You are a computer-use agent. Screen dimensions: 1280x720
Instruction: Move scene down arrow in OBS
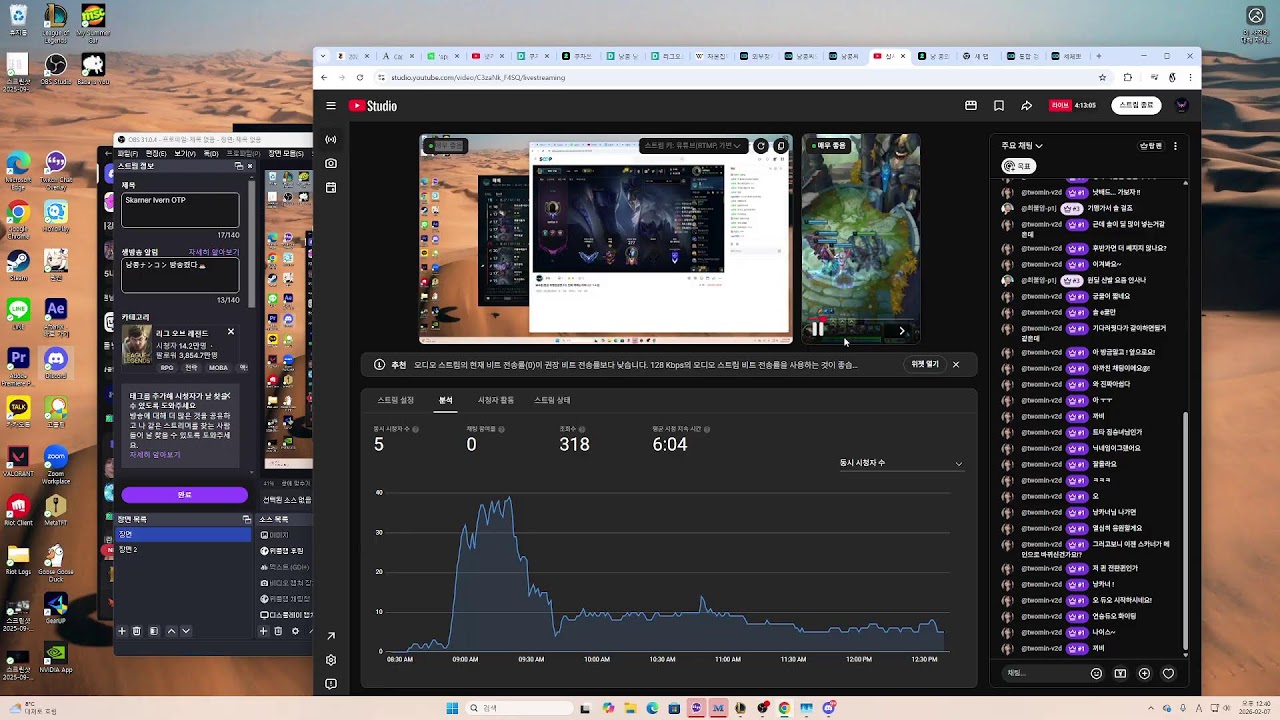pyautogui.click(x=185, y=631)
